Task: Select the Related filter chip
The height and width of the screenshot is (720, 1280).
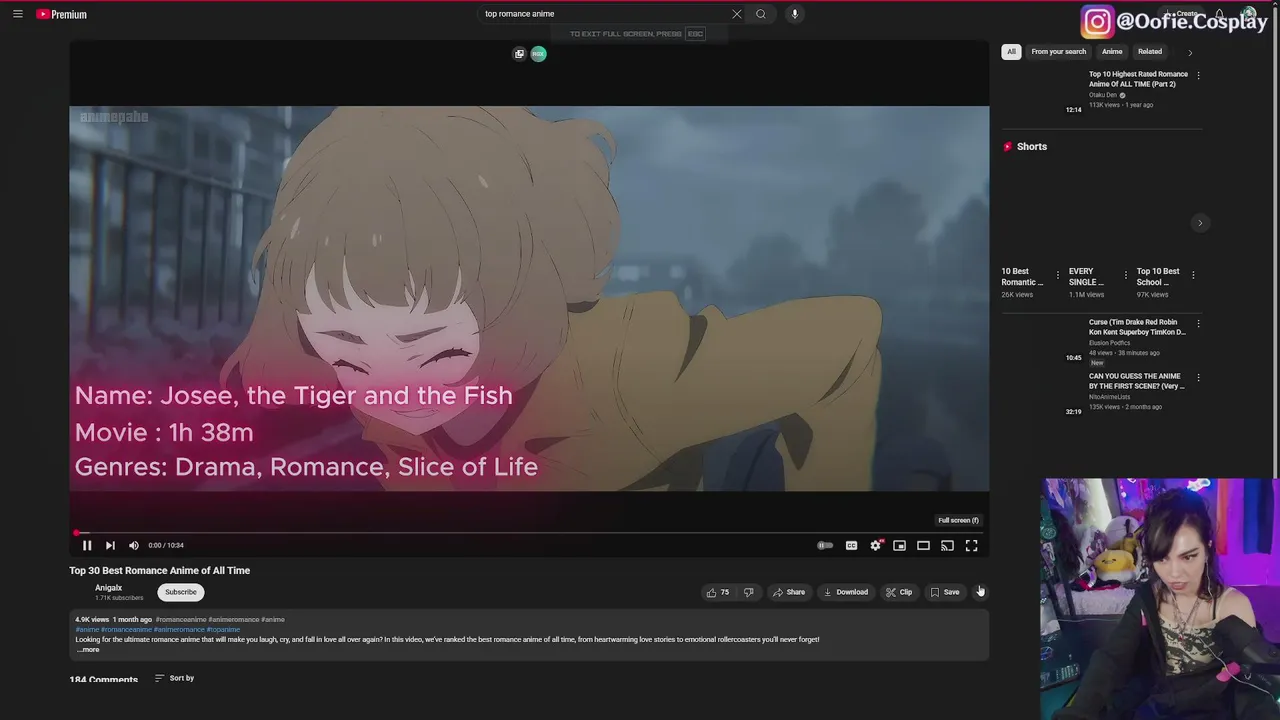Action: [x=1150, y=52]
